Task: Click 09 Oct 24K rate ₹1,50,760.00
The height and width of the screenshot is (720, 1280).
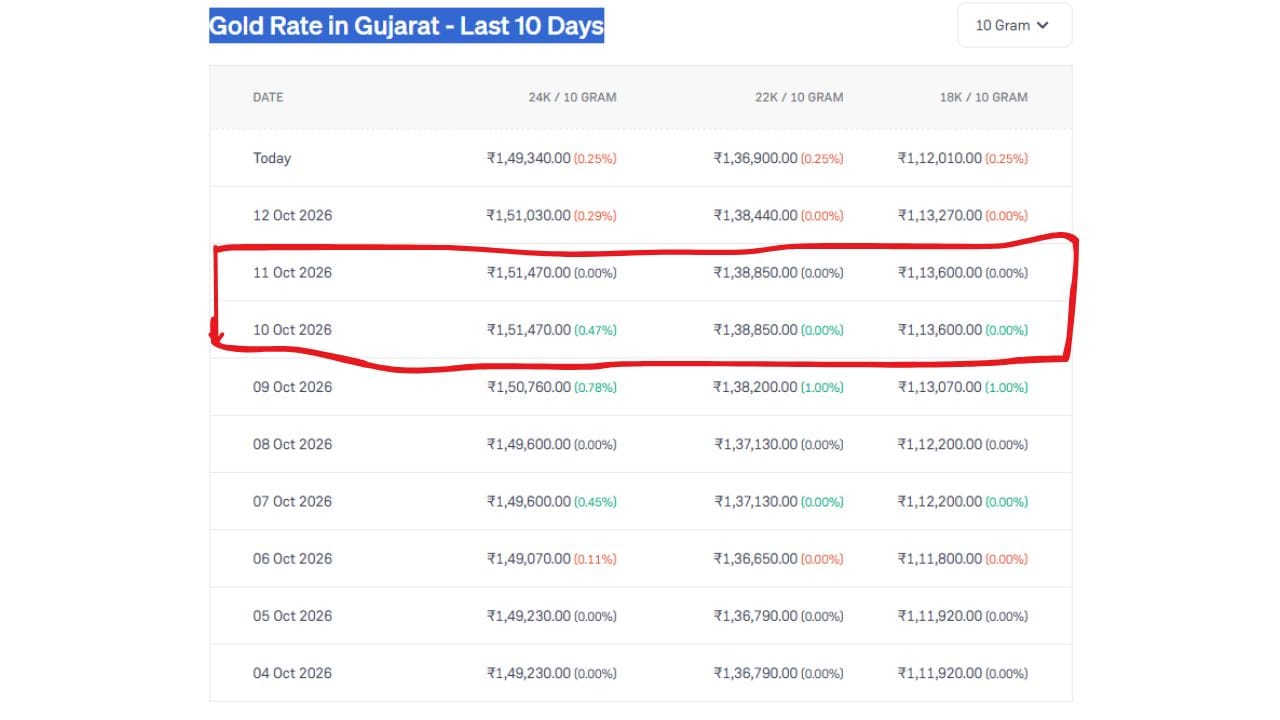Action: [529, 386]
